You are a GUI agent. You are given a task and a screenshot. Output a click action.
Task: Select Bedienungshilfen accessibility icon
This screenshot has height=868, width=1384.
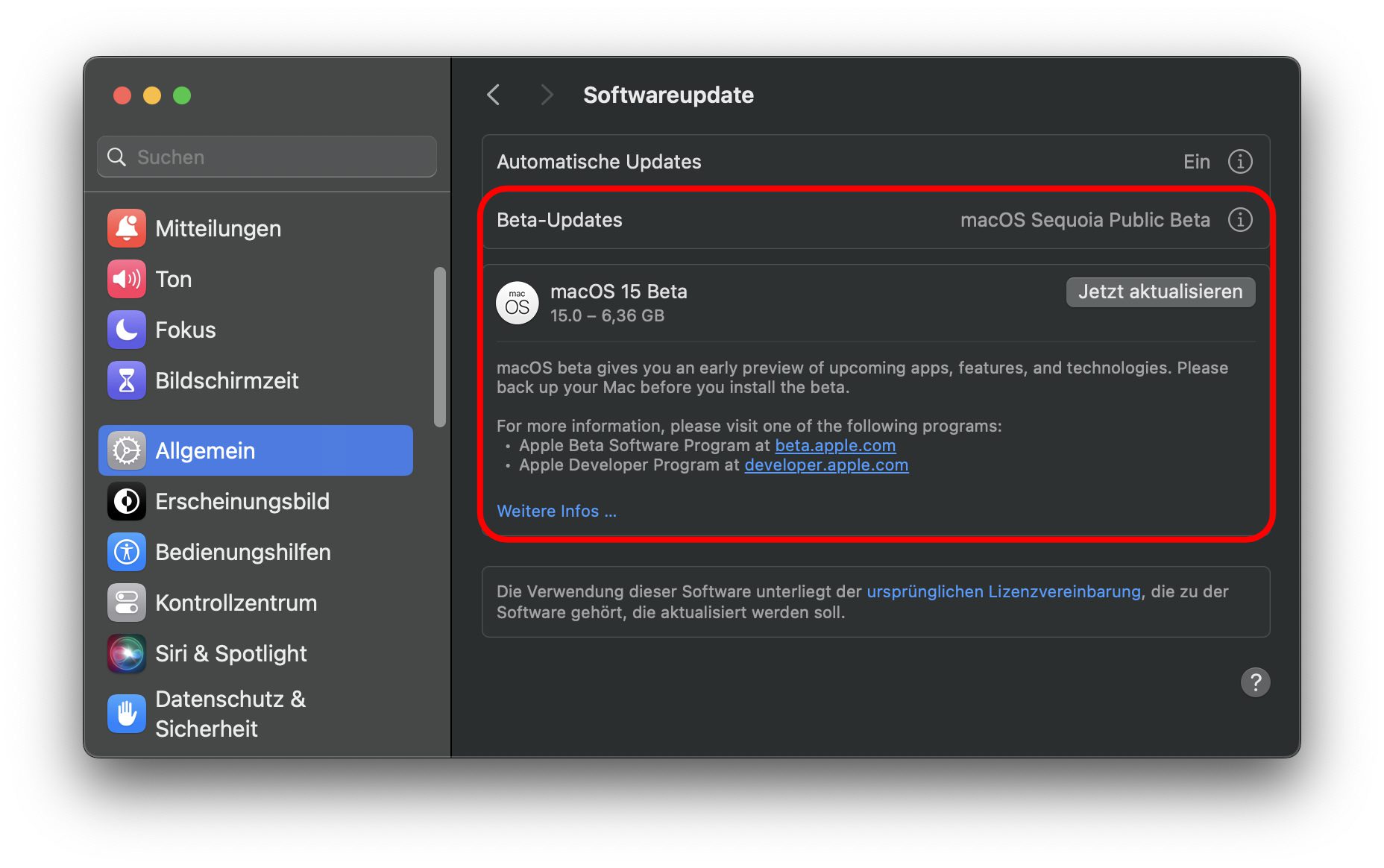coord(126,552)
